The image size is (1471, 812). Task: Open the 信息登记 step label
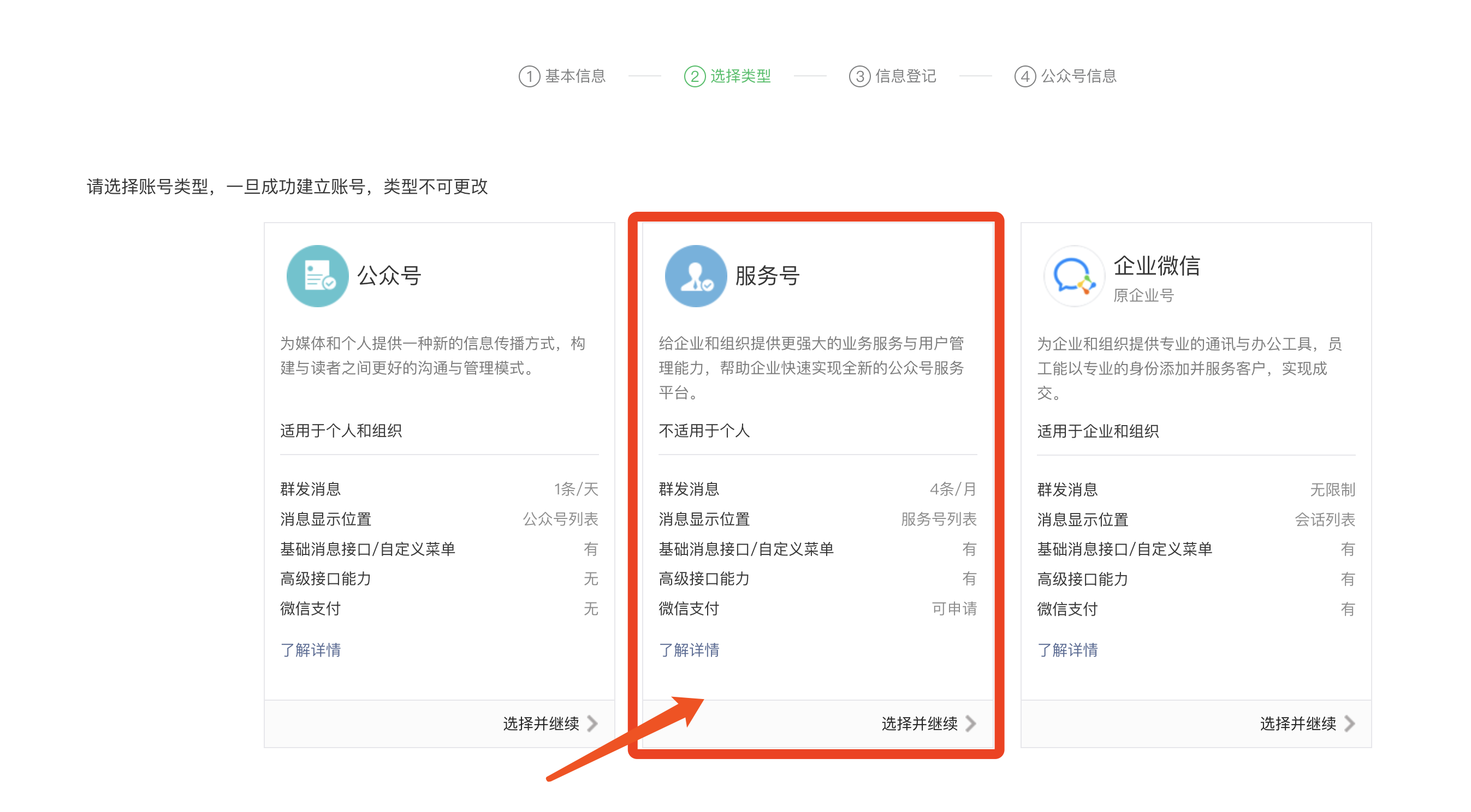click(x=906, y=76)
